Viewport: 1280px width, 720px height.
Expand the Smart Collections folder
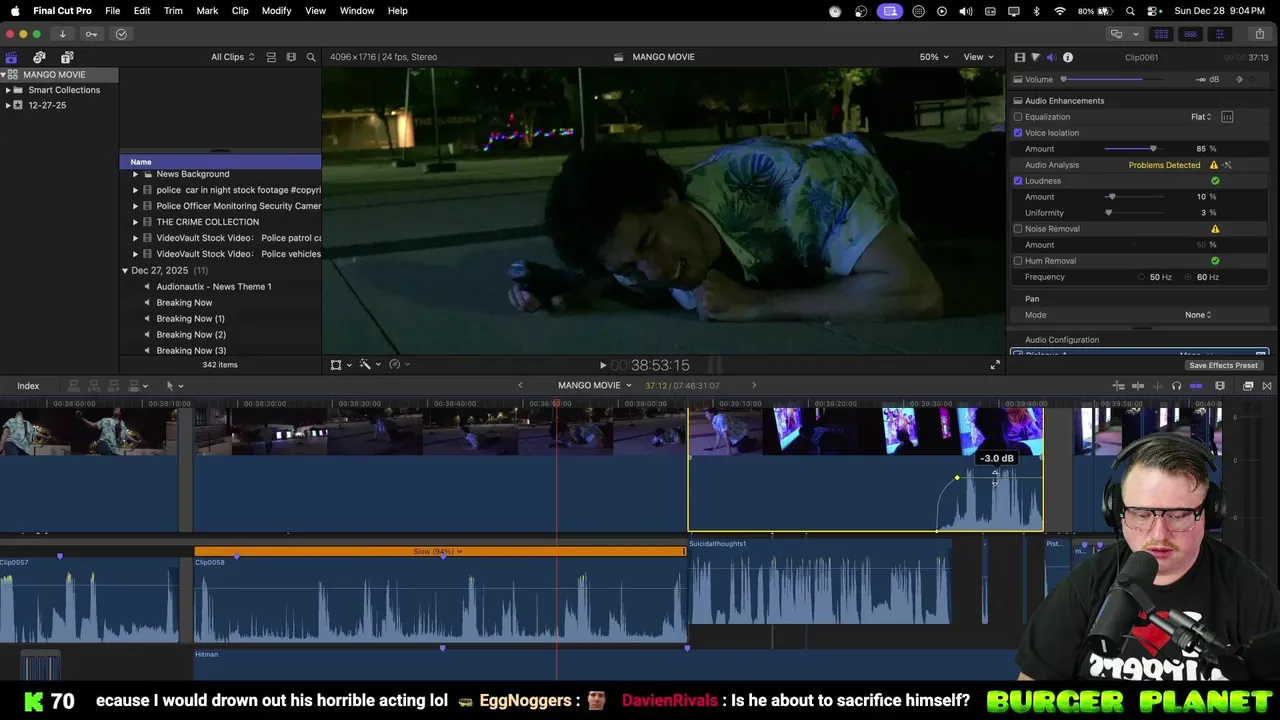tap(8, 90)
